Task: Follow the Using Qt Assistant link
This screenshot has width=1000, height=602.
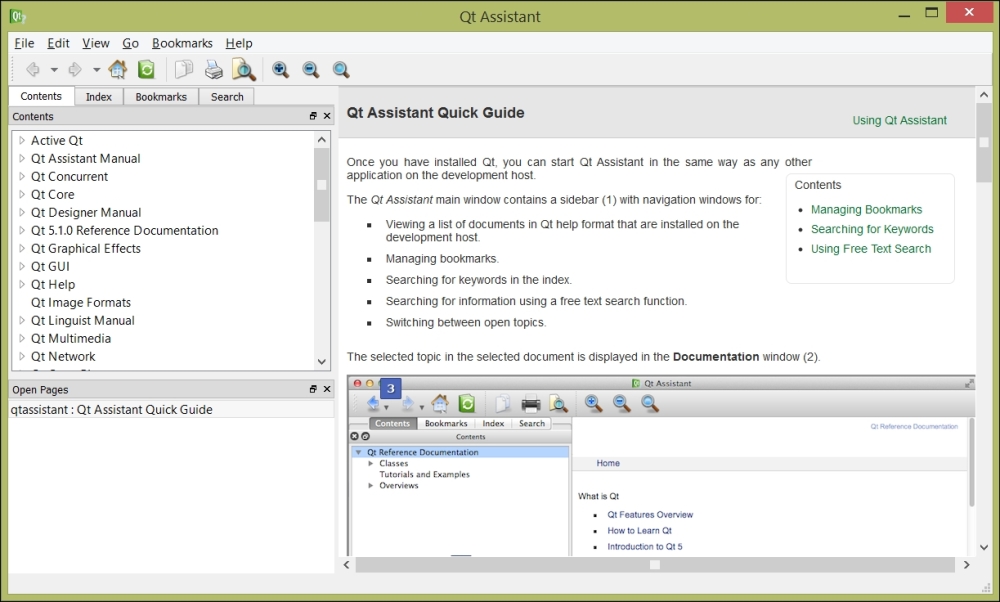Action: 899,121
